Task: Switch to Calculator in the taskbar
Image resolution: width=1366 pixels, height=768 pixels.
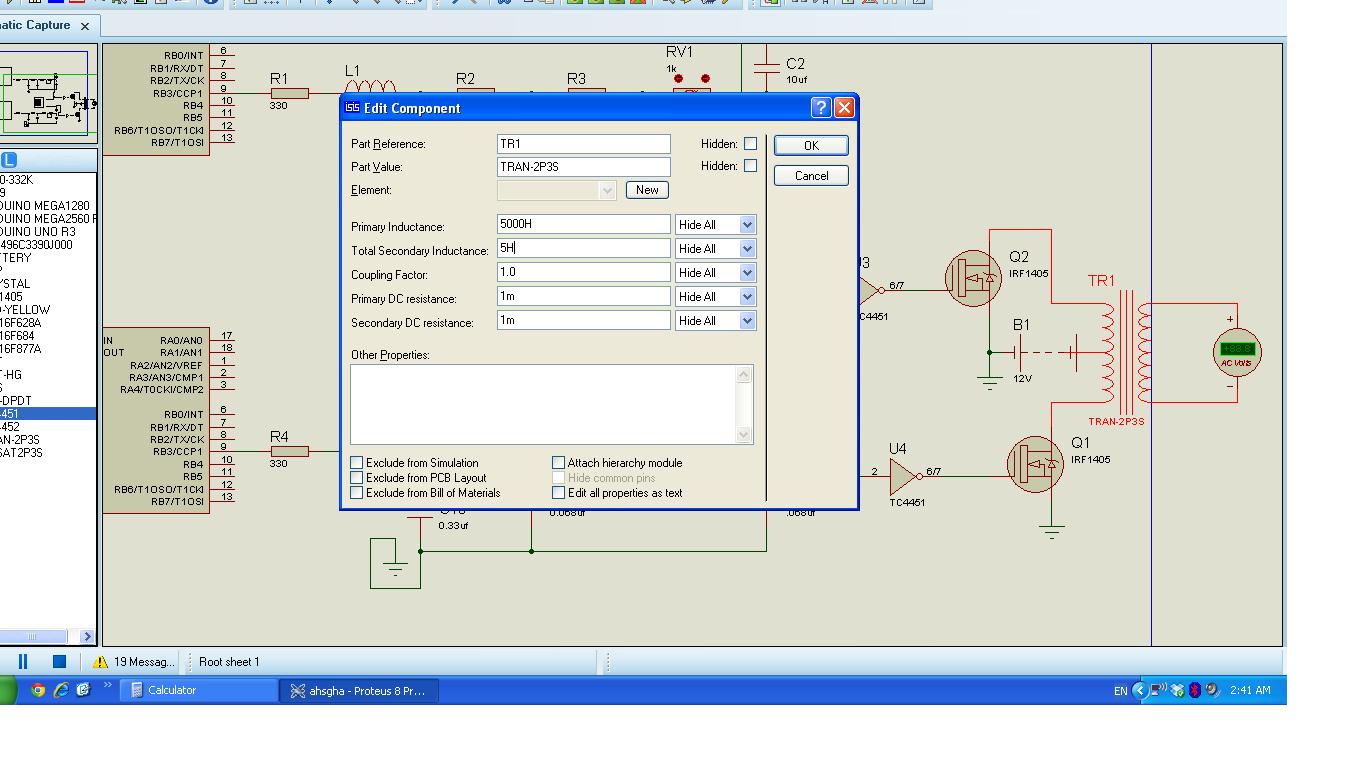Action: click(198, 690)
